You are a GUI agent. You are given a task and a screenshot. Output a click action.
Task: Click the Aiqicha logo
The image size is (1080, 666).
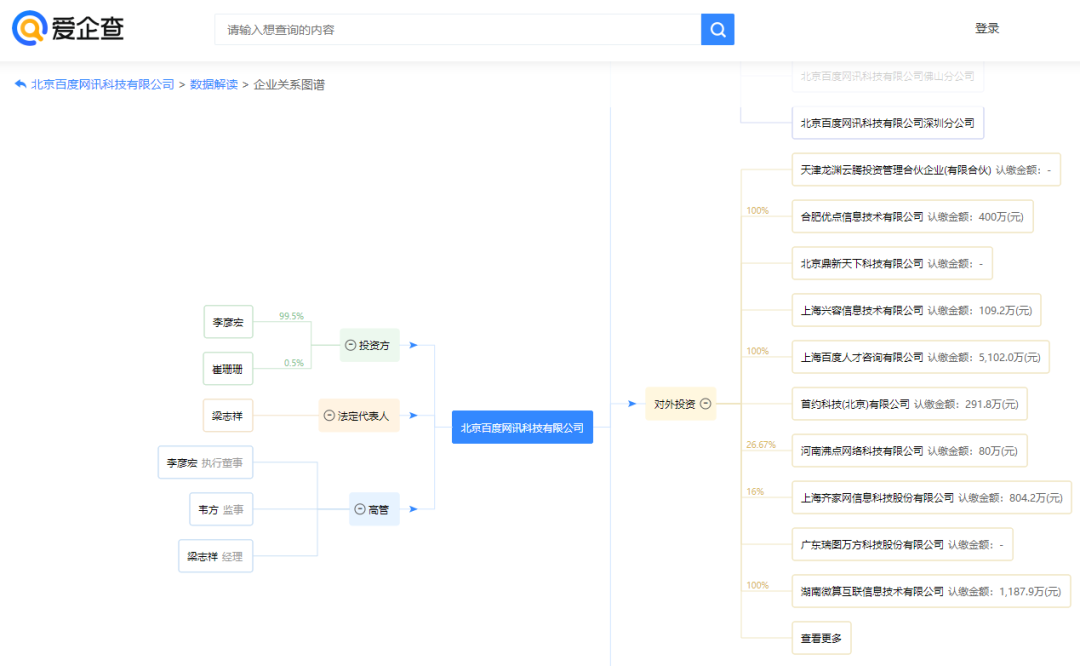(x=68, y=28)
